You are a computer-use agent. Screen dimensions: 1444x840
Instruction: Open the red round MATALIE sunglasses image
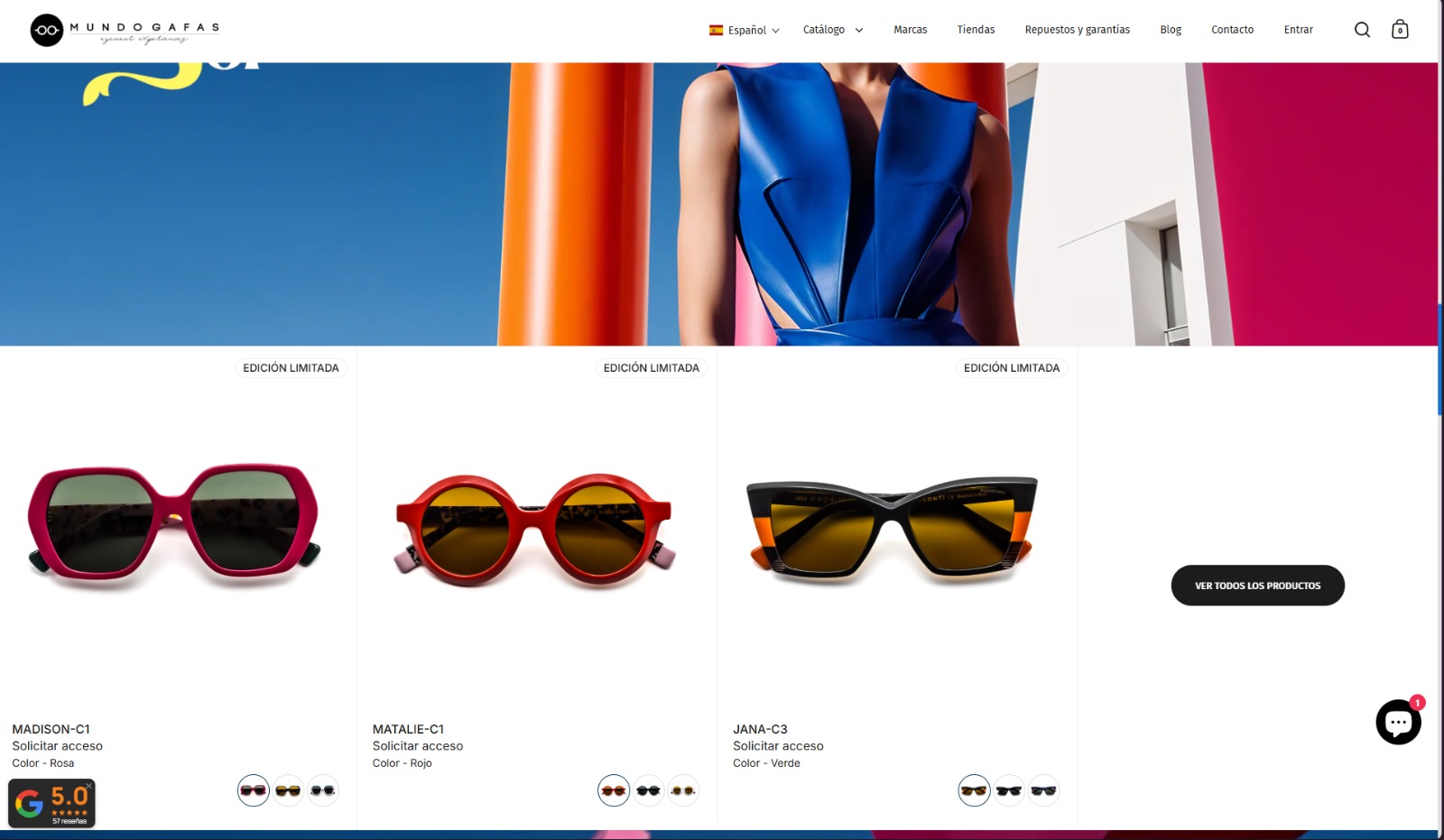534,530
